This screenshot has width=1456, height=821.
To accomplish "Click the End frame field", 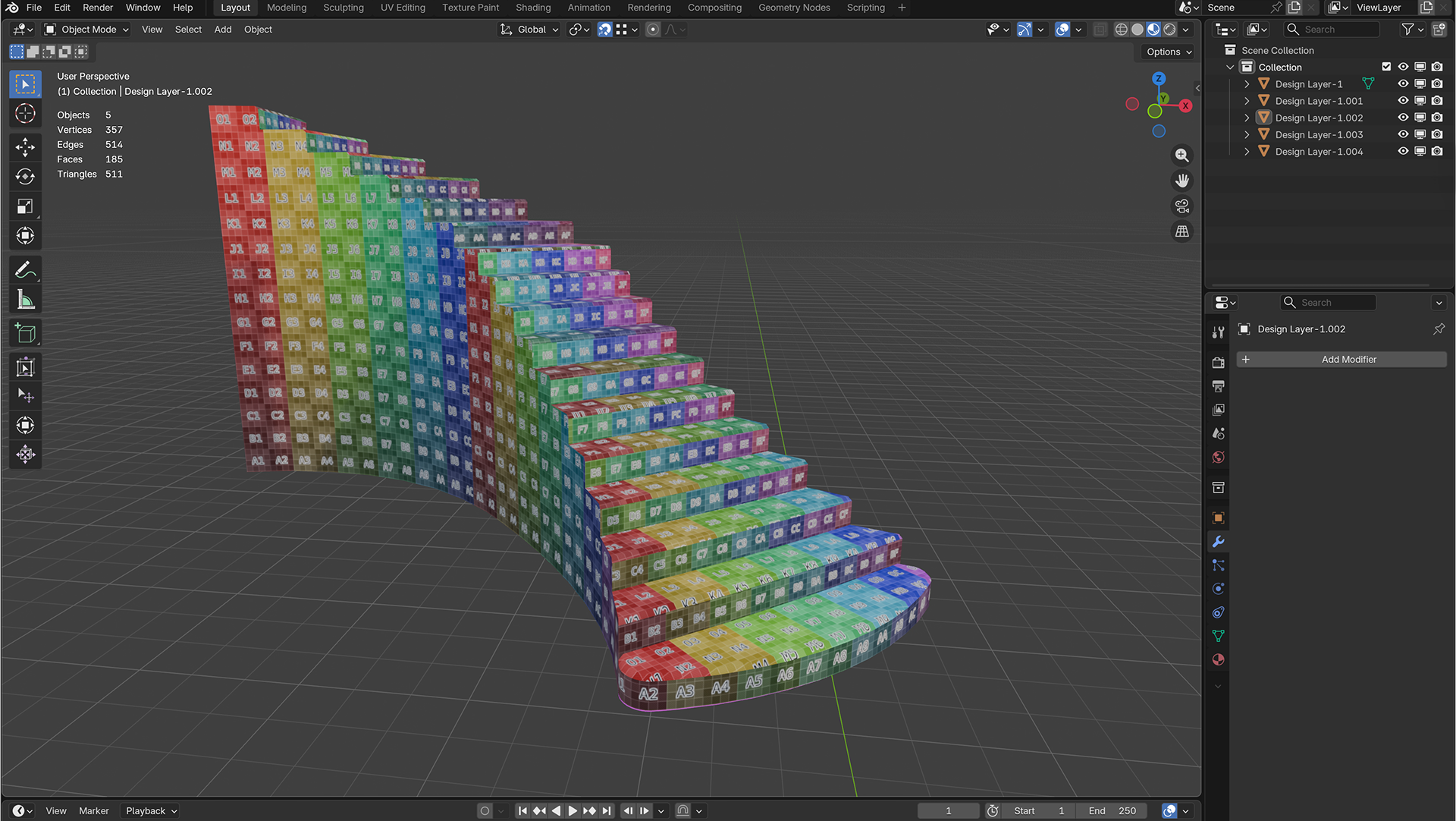I will coord(1113,811).
